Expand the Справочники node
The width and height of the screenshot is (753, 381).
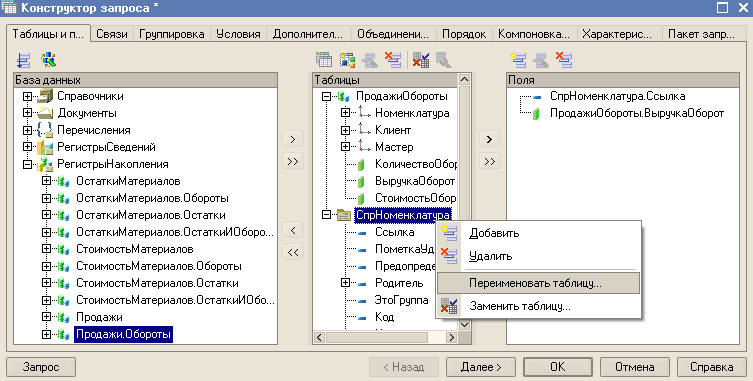point(27,96)
